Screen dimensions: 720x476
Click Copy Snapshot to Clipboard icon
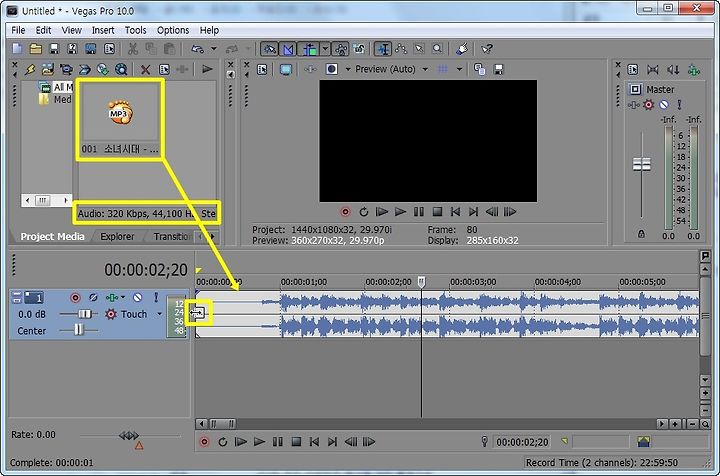pyautogui.click(x=479, y=69)
